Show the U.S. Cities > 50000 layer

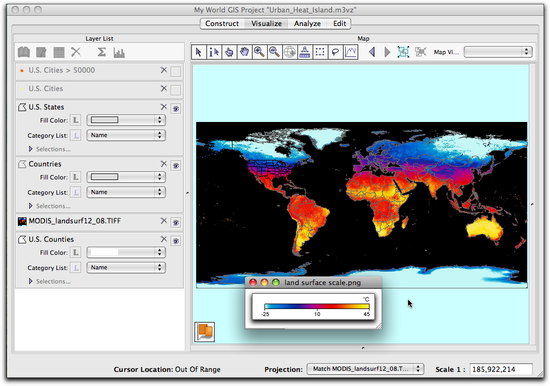176,72
